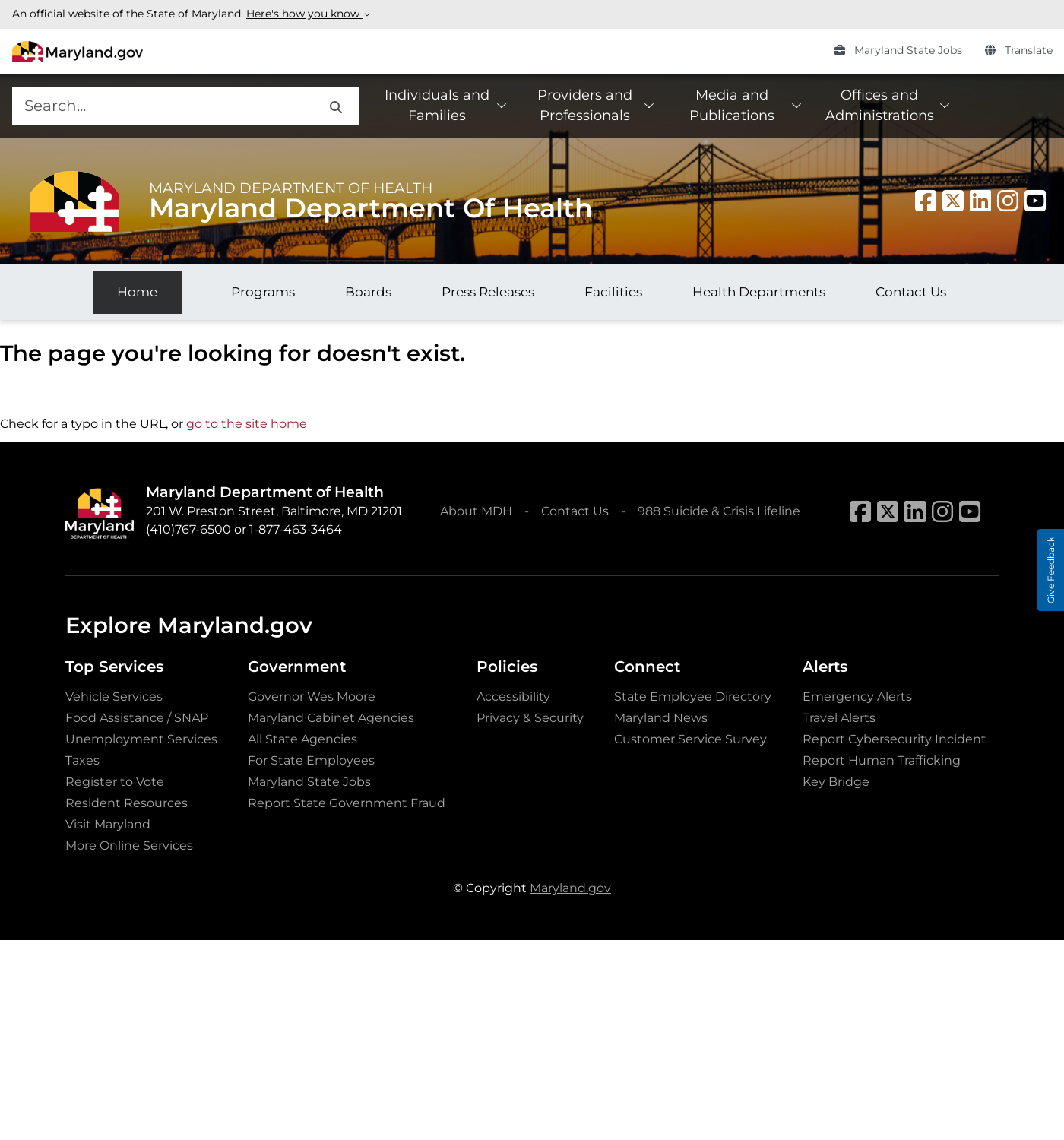Go to the Health Departments tab

[x=758, y=292]
